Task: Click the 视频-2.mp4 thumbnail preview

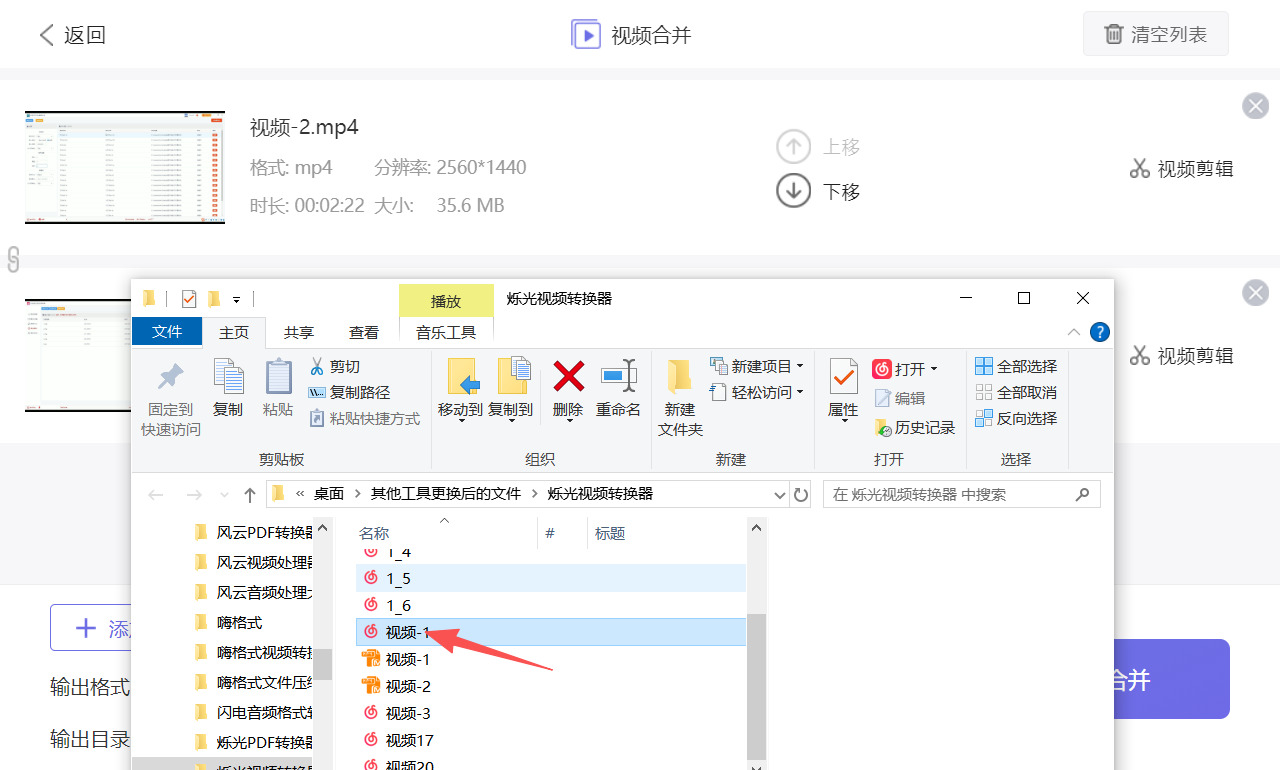Action: [125, 167]
